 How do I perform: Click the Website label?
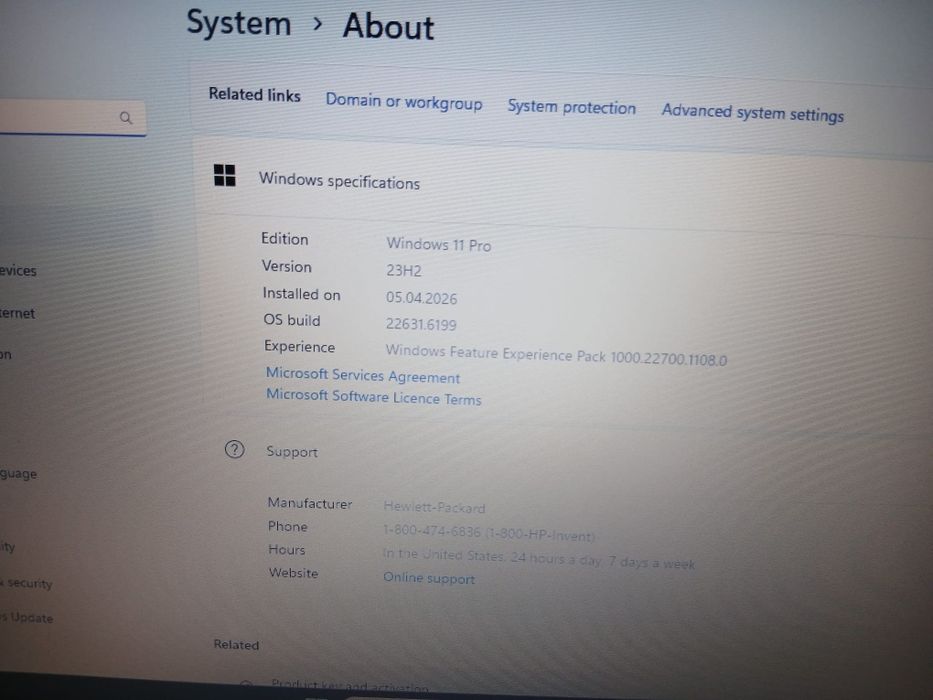coord(293,573)
